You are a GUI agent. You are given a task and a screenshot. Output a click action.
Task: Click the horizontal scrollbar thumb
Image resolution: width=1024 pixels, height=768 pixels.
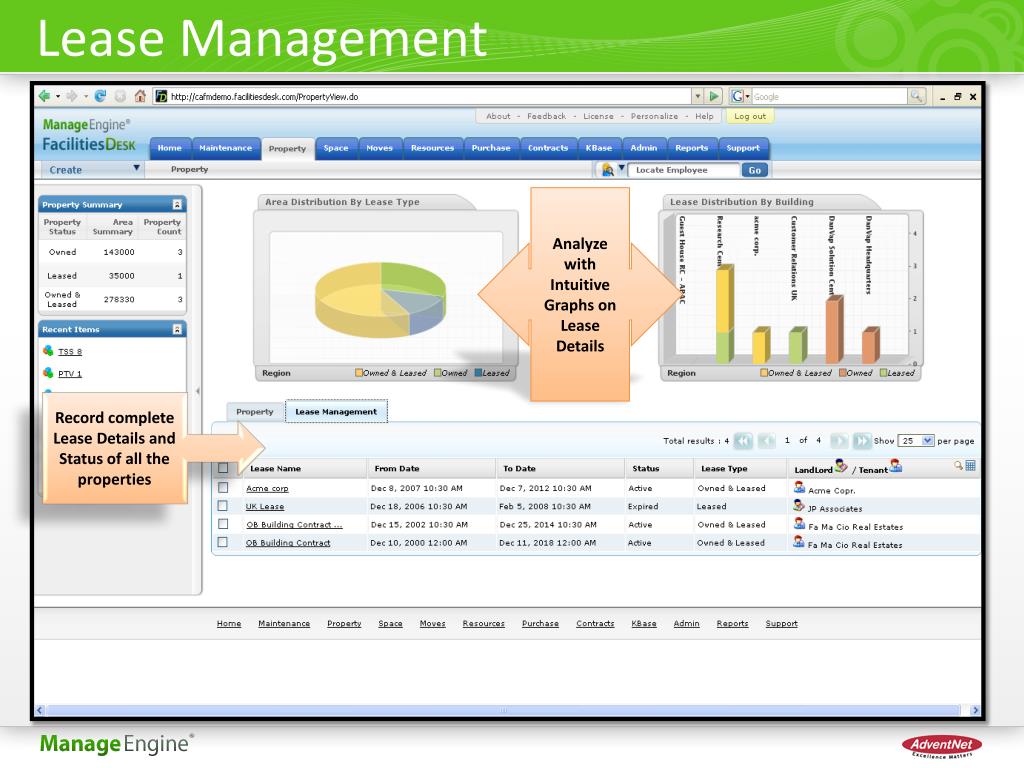[503, 710]
